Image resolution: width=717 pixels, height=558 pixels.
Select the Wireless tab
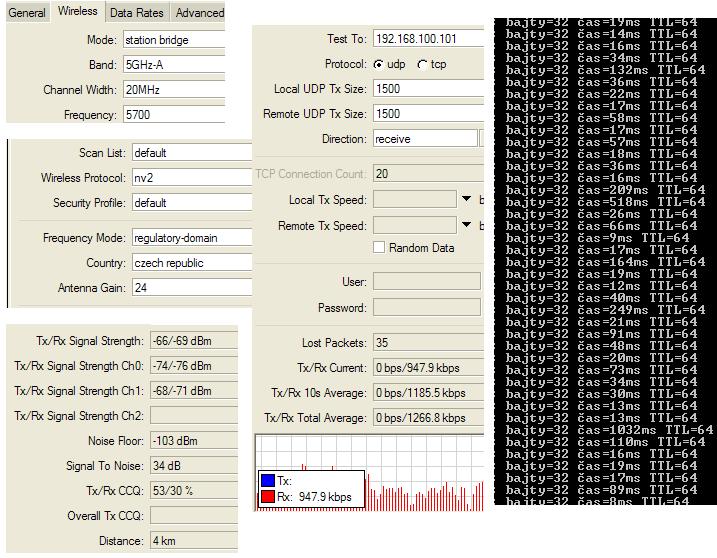[78, 11]
